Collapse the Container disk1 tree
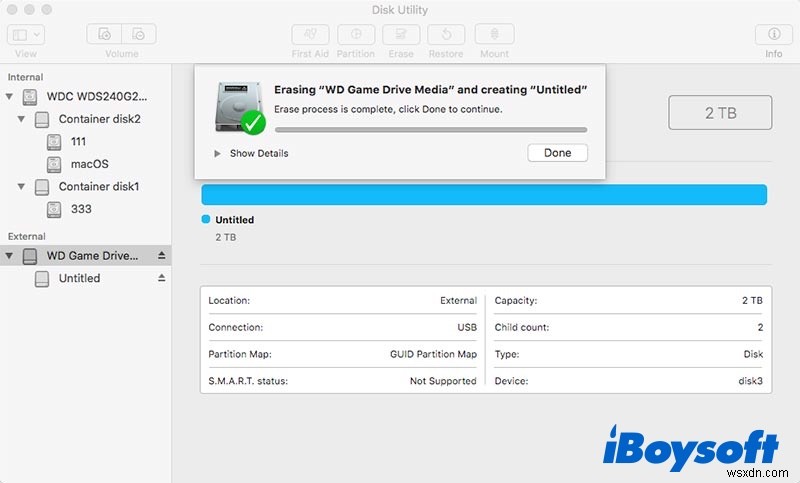Image resolution: width=800 pixels, height=483 pixels. [21, 186]
